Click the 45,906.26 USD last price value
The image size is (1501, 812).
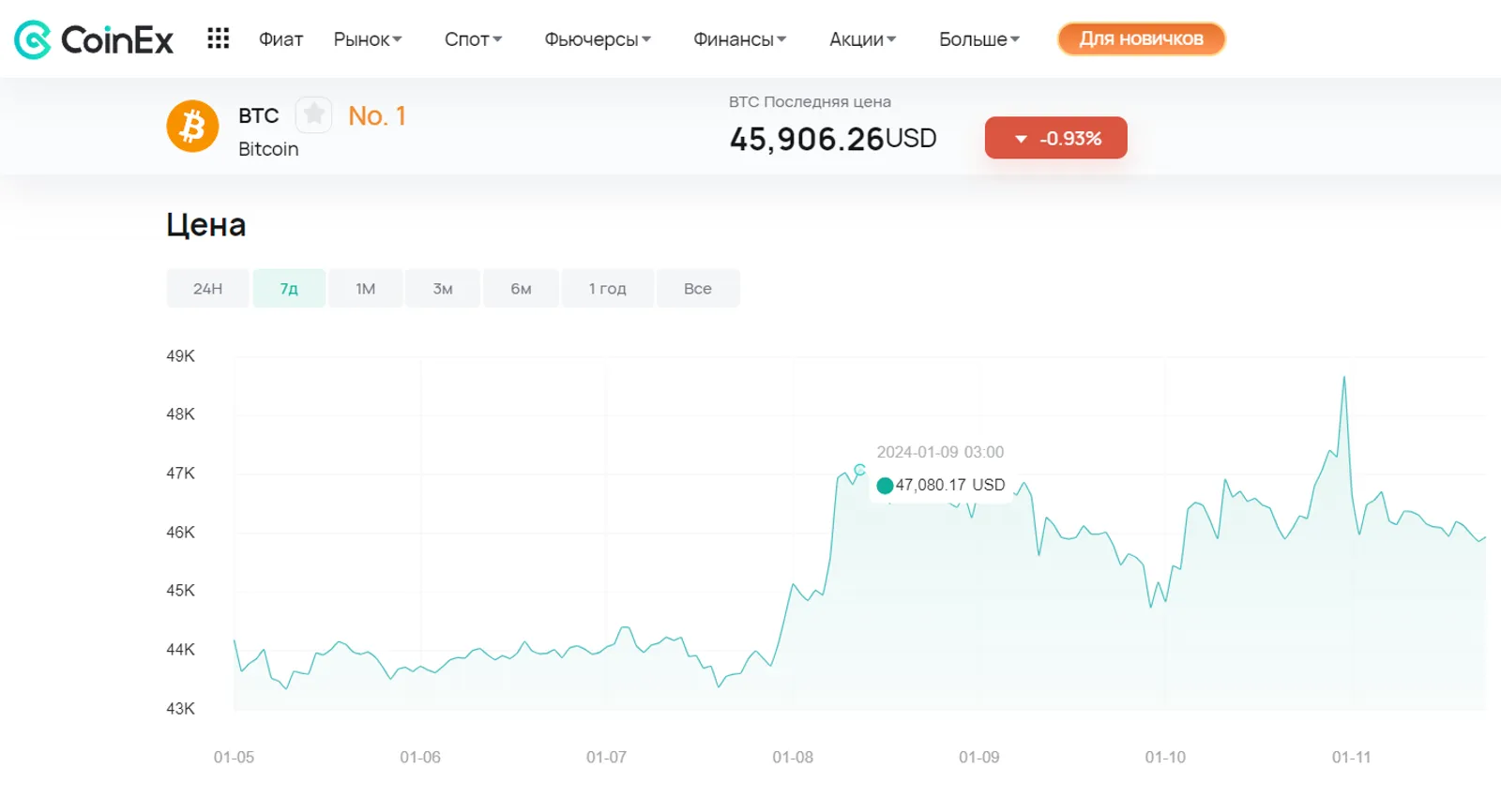click(833, 139)
